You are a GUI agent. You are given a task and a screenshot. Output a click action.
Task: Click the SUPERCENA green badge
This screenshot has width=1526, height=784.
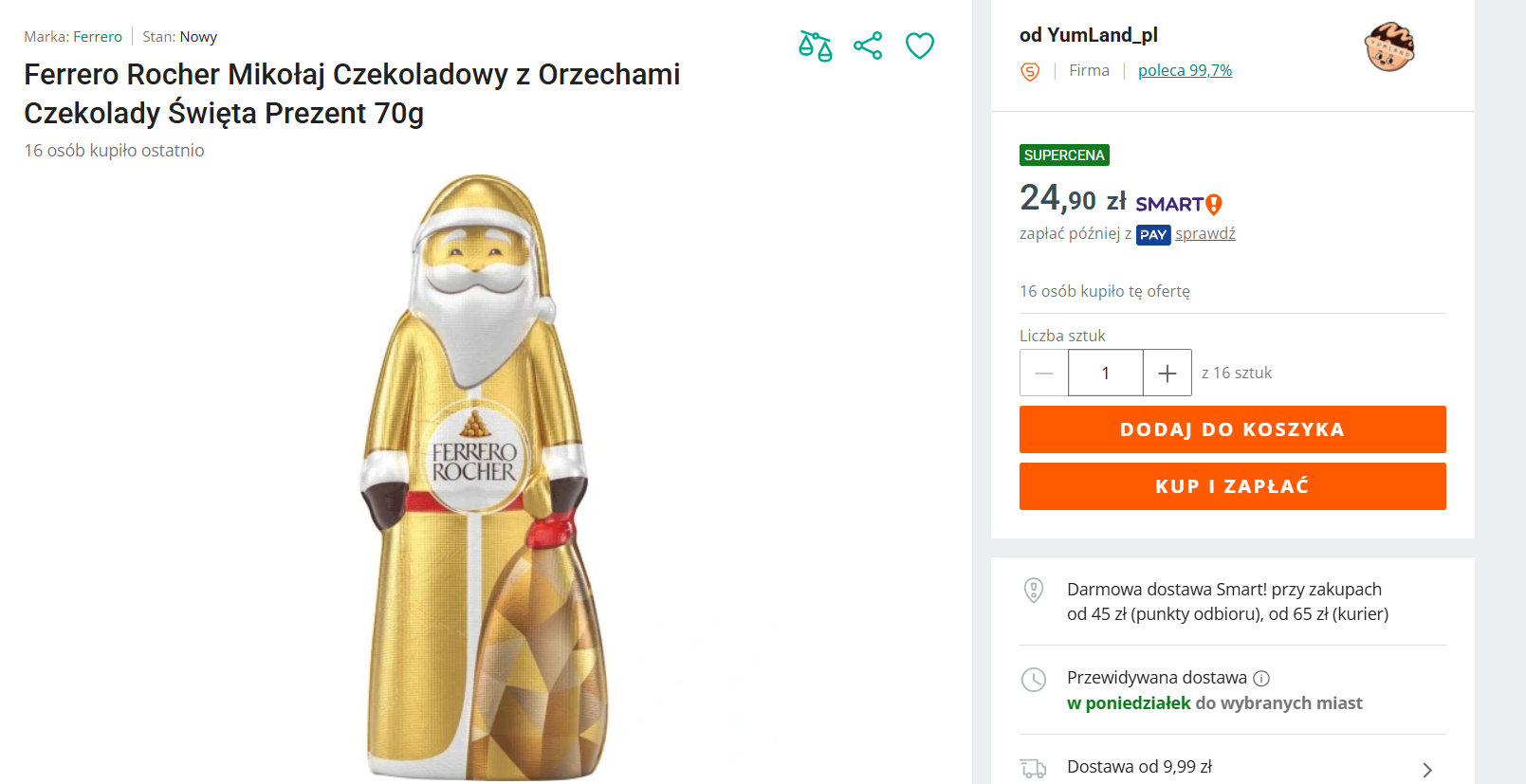[x=1064, y=155]
